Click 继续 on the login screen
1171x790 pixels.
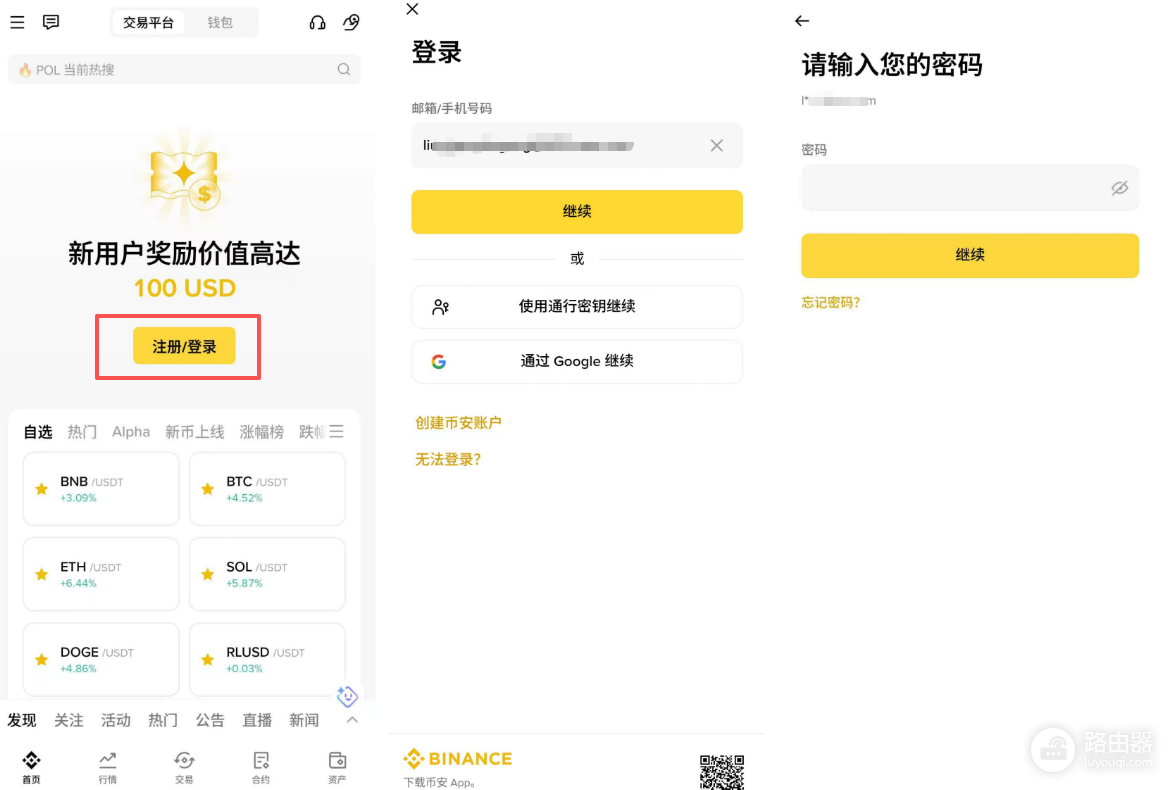pyautogui.click(x=577, y=212)
